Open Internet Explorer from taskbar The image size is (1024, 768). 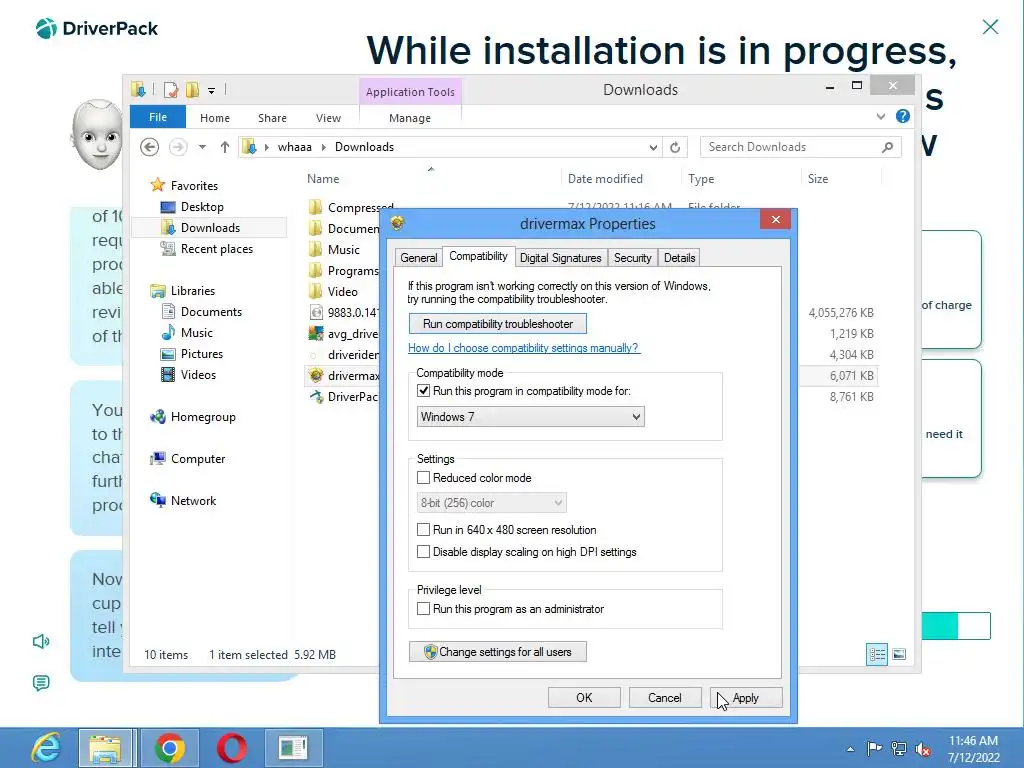[47, 748]
